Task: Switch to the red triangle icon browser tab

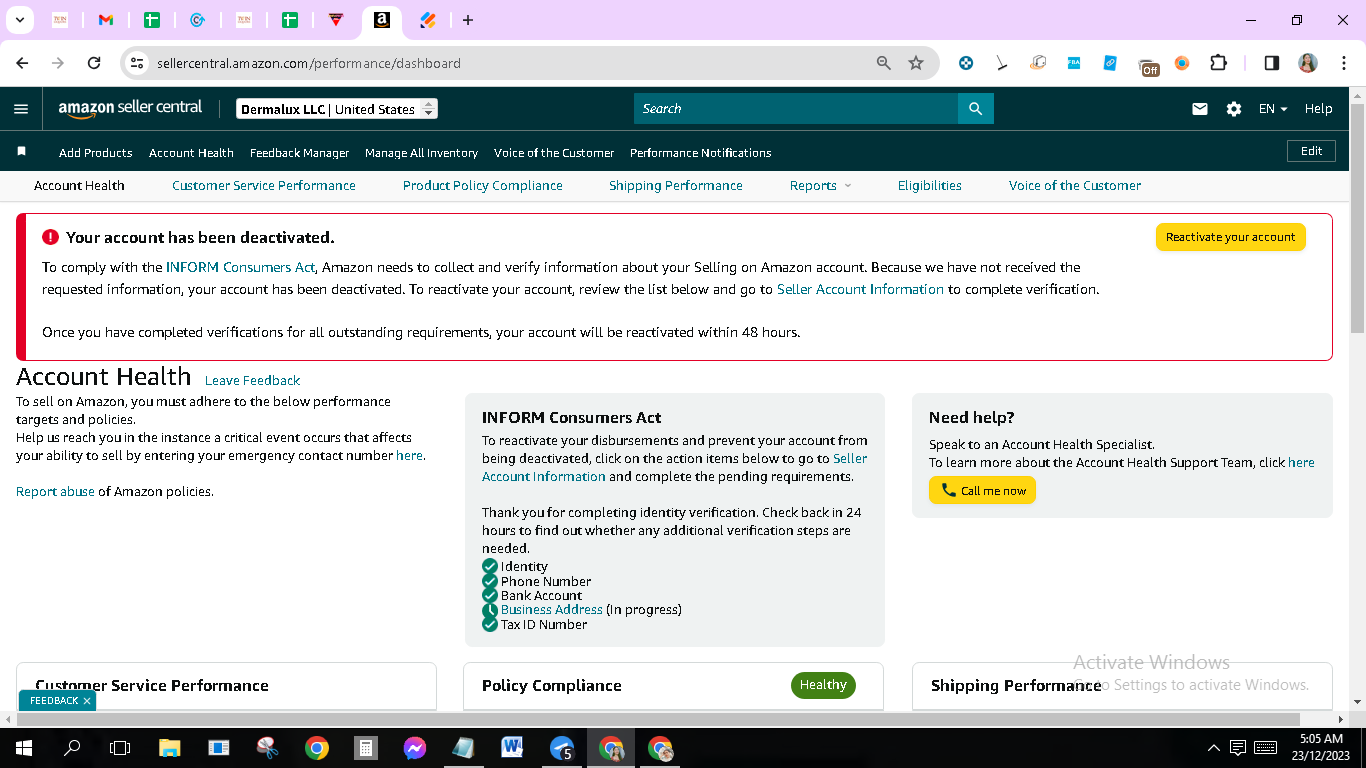Action: pos(336,20)
